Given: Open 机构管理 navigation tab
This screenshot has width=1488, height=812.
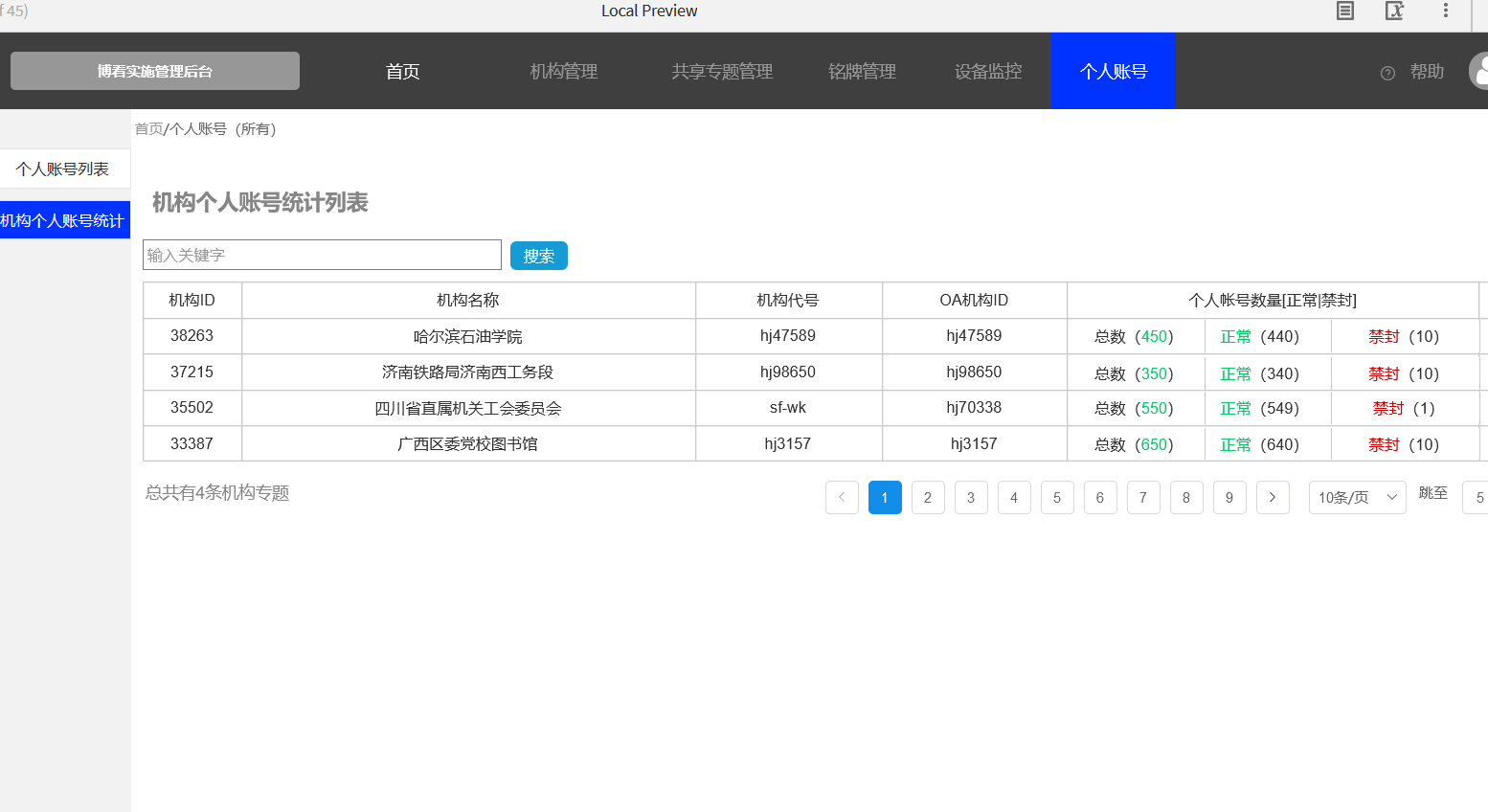Looking at the screenshot, I should click(564, 72).
